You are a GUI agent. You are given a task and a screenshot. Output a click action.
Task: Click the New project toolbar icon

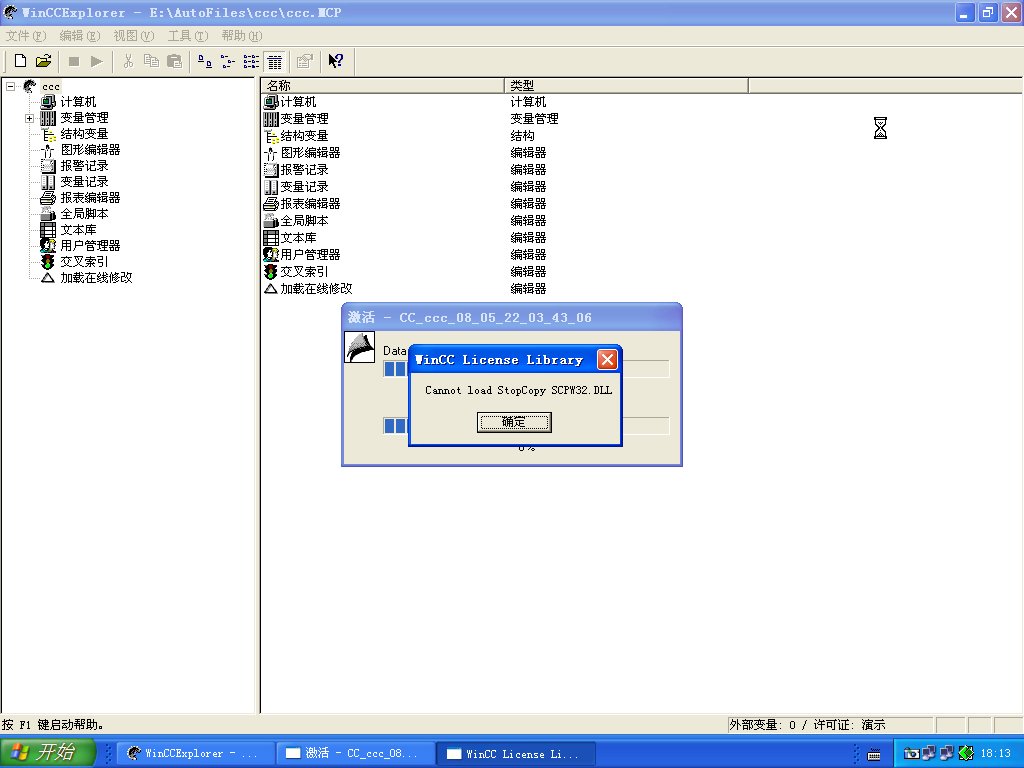tap(20, 61)
